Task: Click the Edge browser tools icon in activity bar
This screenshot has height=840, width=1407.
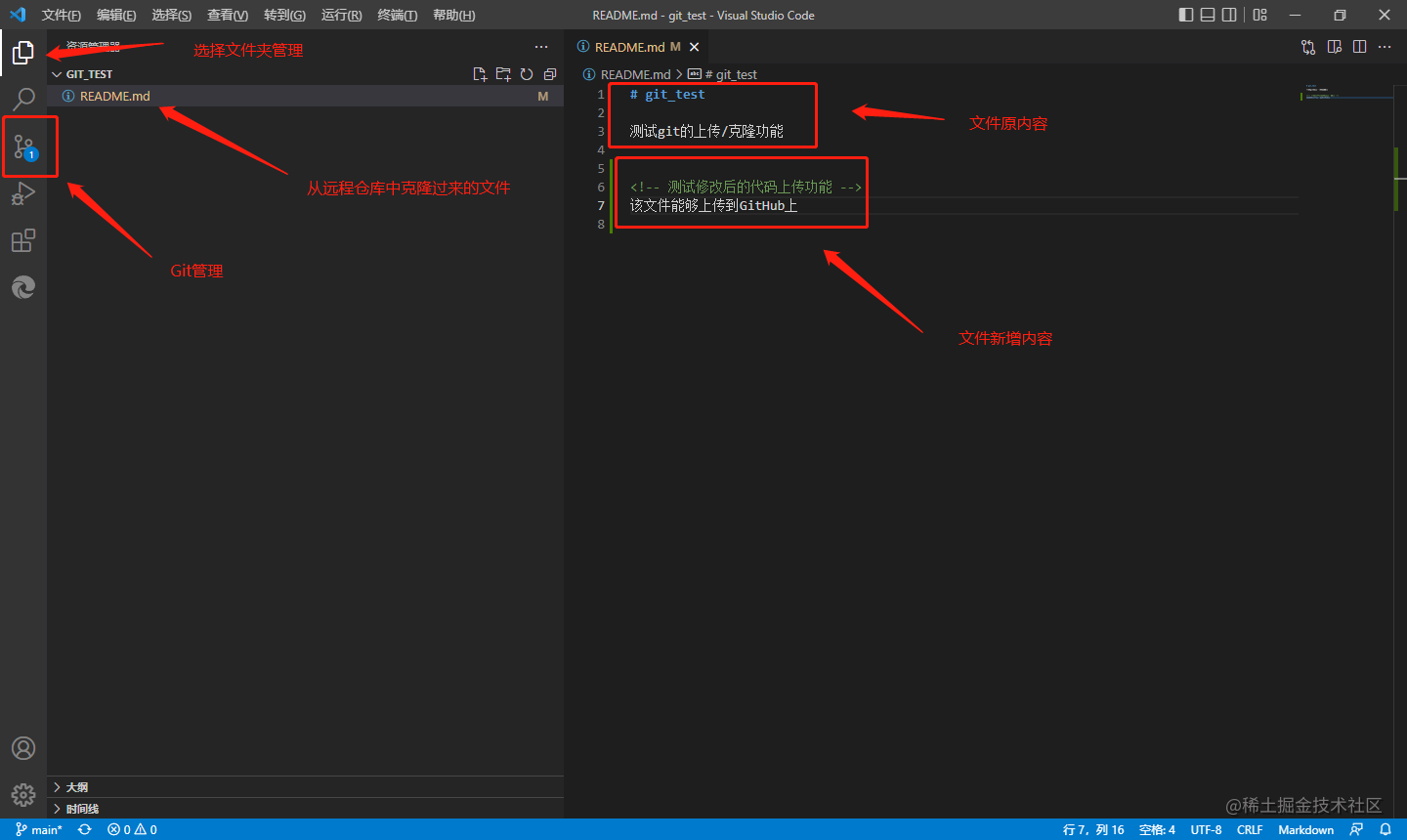Action: coord(23,286)
